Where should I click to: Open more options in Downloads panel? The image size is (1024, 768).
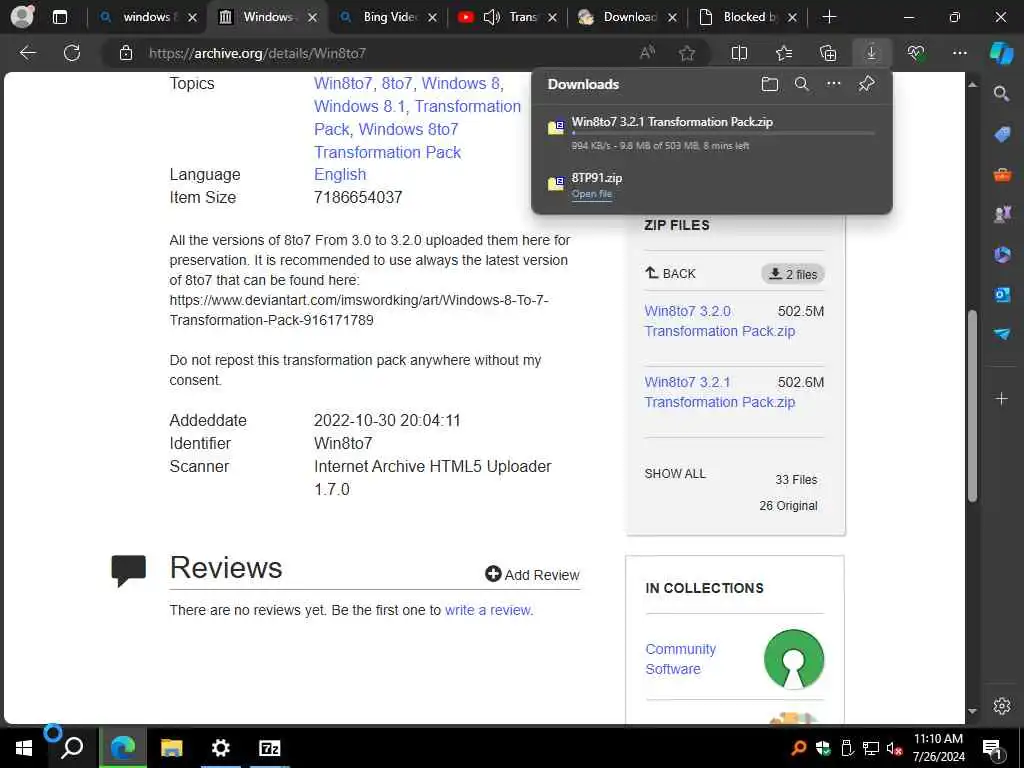coord(833,84)
